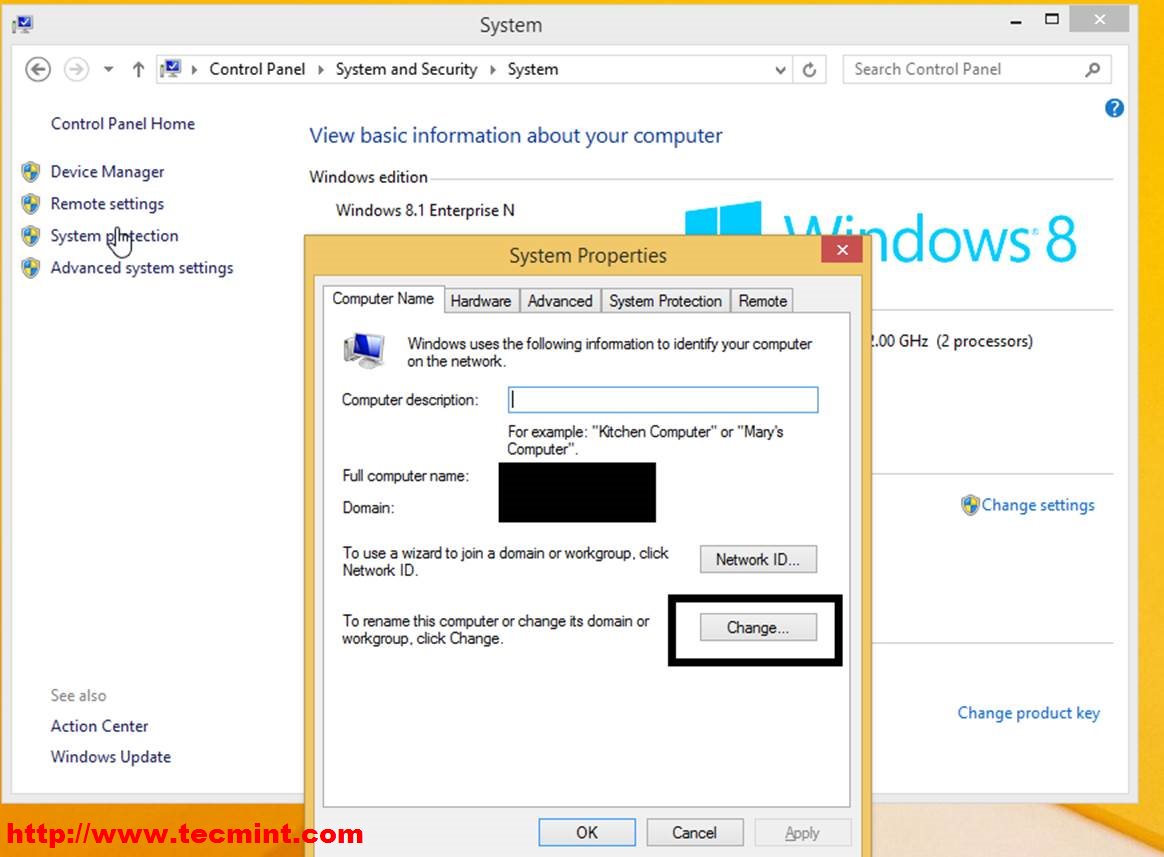Cancel the System Properties dialog
The image size is (1164, 857).
695,832
